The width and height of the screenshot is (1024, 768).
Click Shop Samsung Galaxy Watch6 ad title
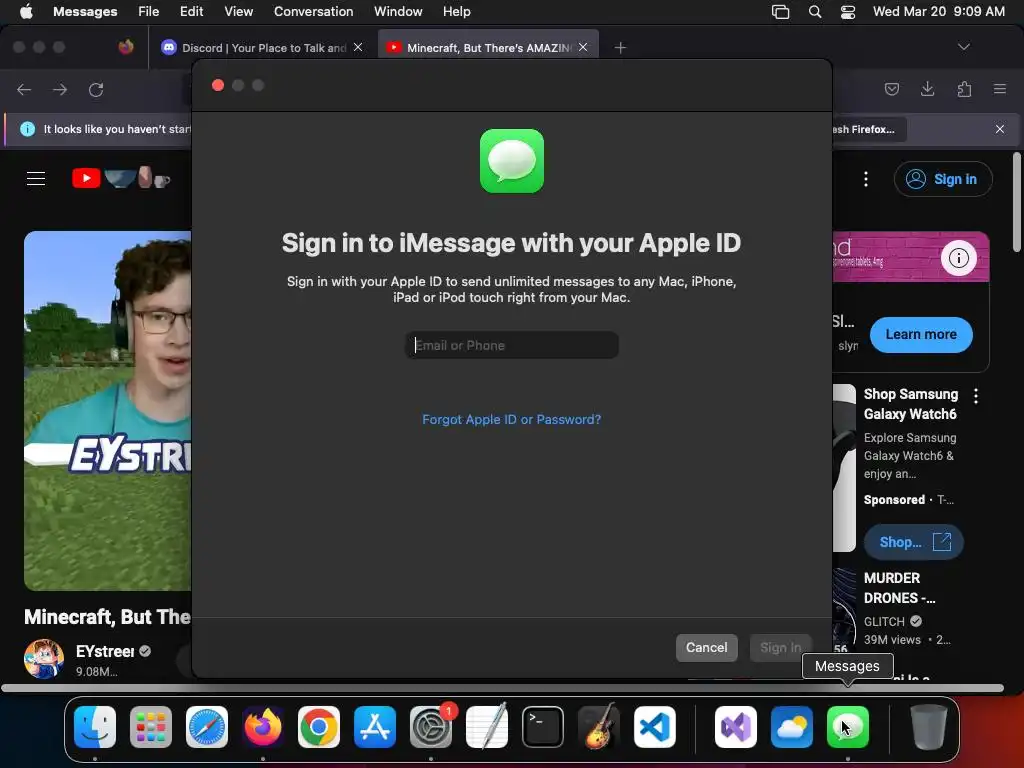(910, 404)
